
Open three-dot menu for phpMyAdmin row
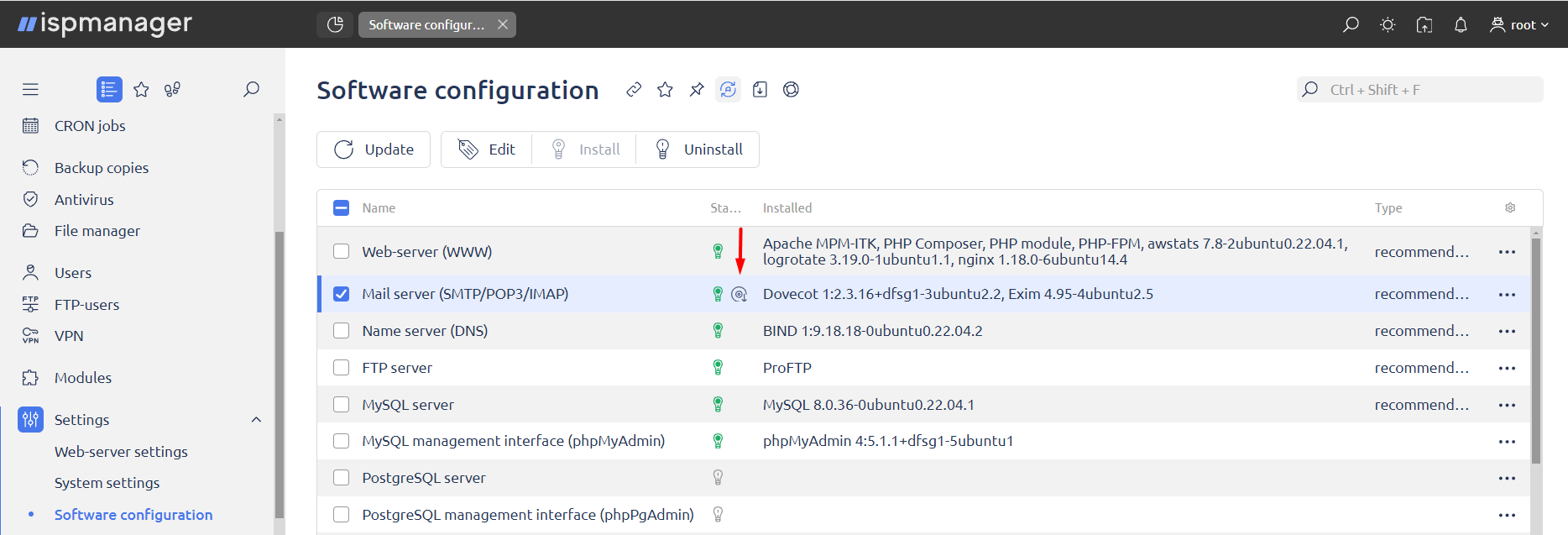(1507, 442)
